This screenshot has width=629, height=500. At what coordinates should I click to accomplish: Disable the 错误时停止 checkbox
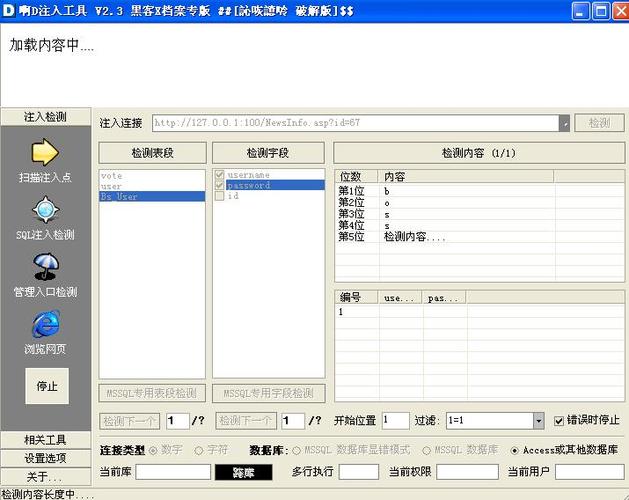560,421
